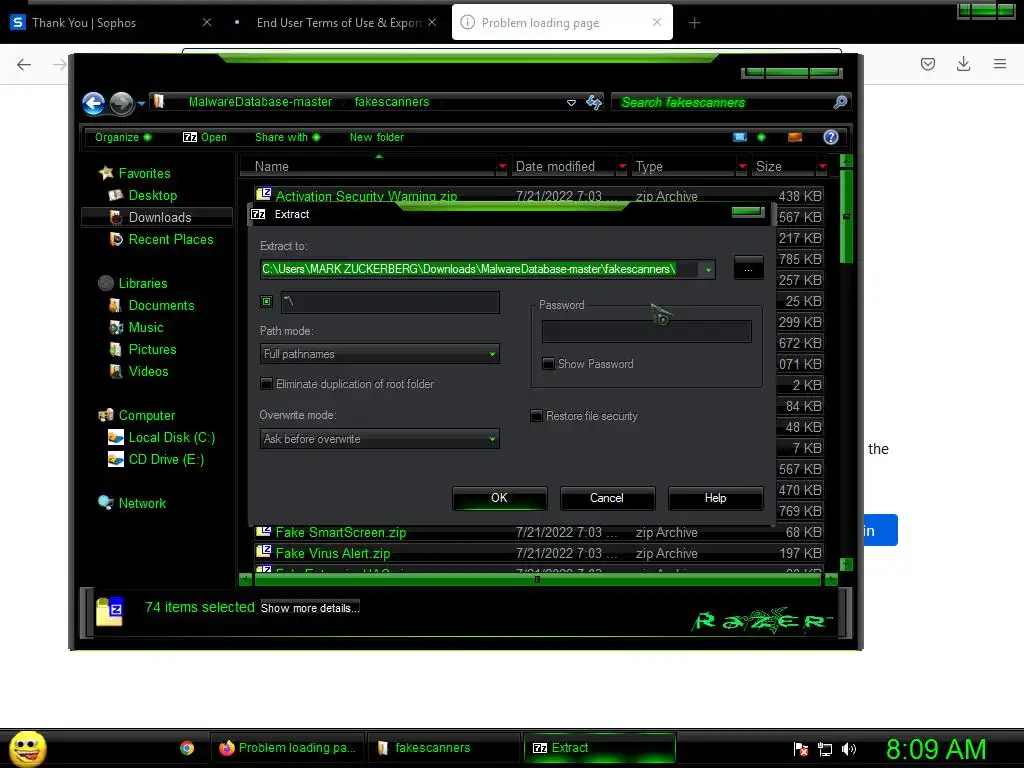This screenshot has width=1024, height=768.
Task: Click the Favorites star icon
Action: pyautogui.click(x=106, y=173)
